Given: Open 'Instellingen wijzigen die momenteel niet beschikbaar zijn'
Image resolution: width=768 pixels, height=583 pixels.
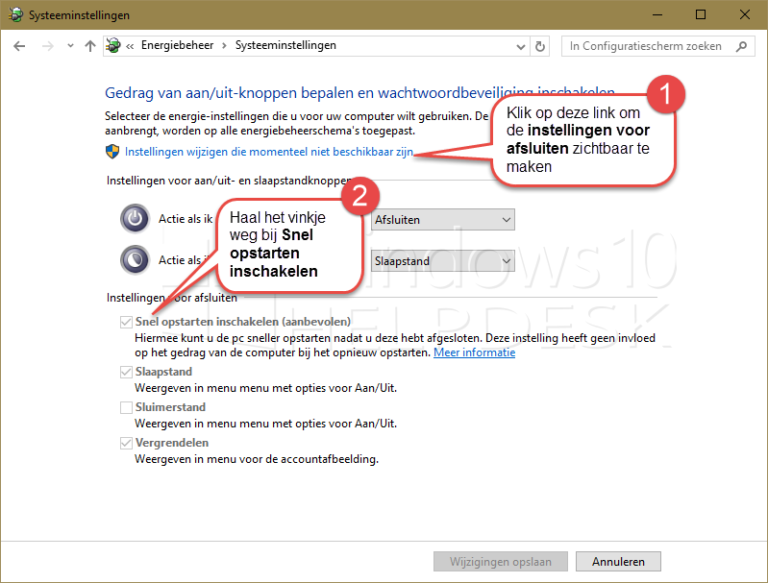Looking at the screenshot, I should [269, 152].
